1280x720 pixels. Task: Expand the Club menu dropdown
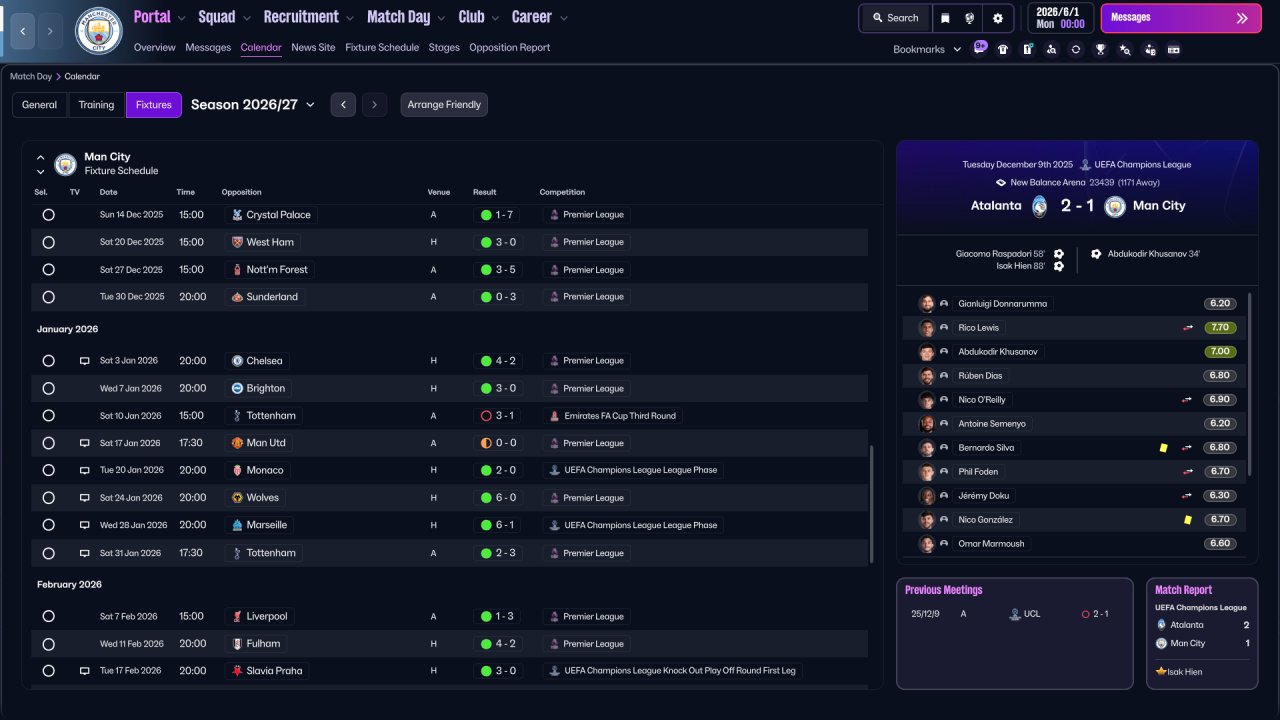pos(494,18)
